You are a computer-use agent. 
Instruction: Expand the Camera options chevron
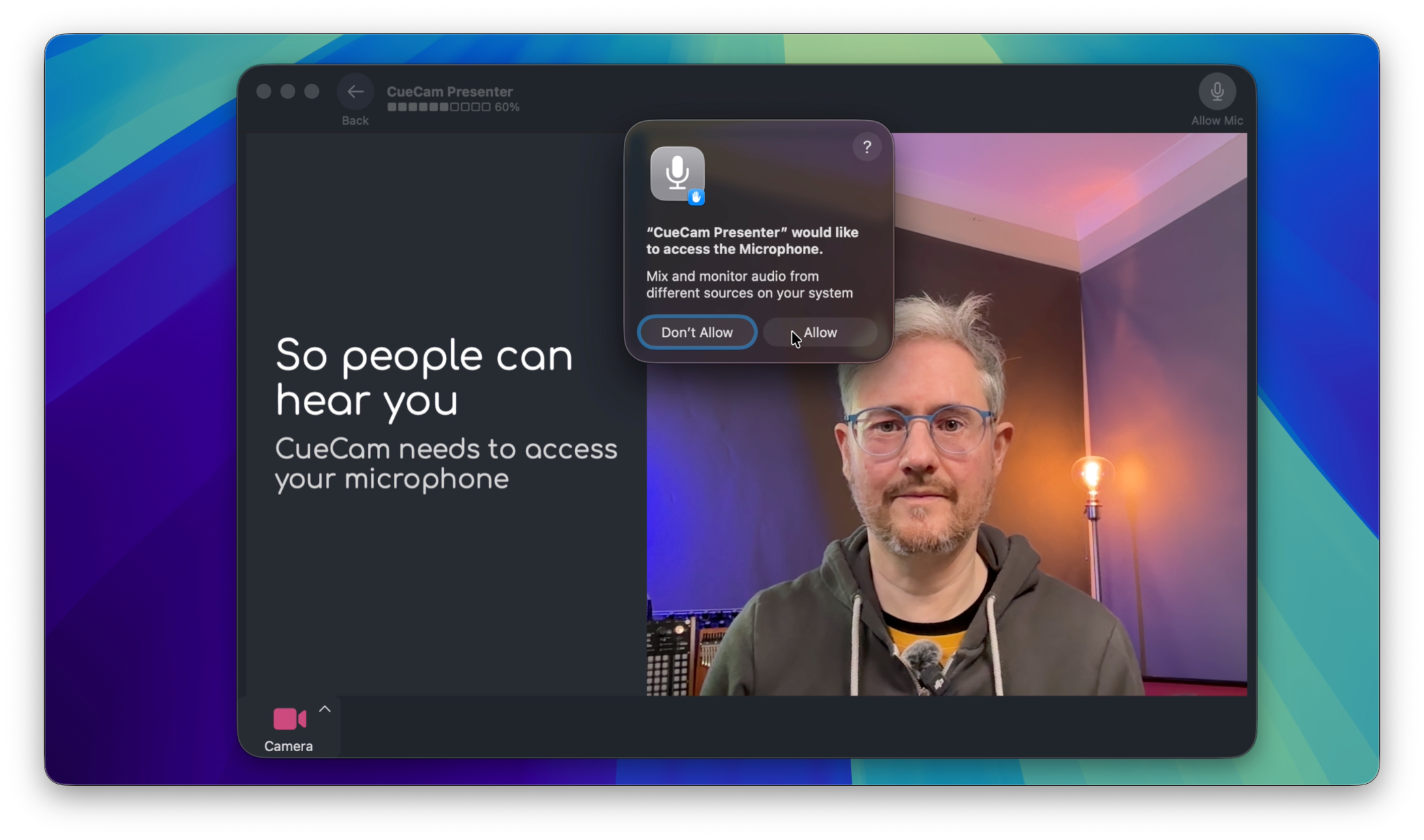tap(325, 709)
